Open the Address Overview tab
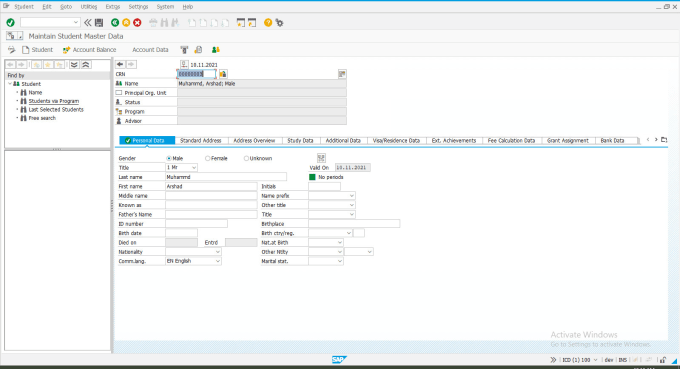This screenshot has height=369, width=680. coord(254,140)
